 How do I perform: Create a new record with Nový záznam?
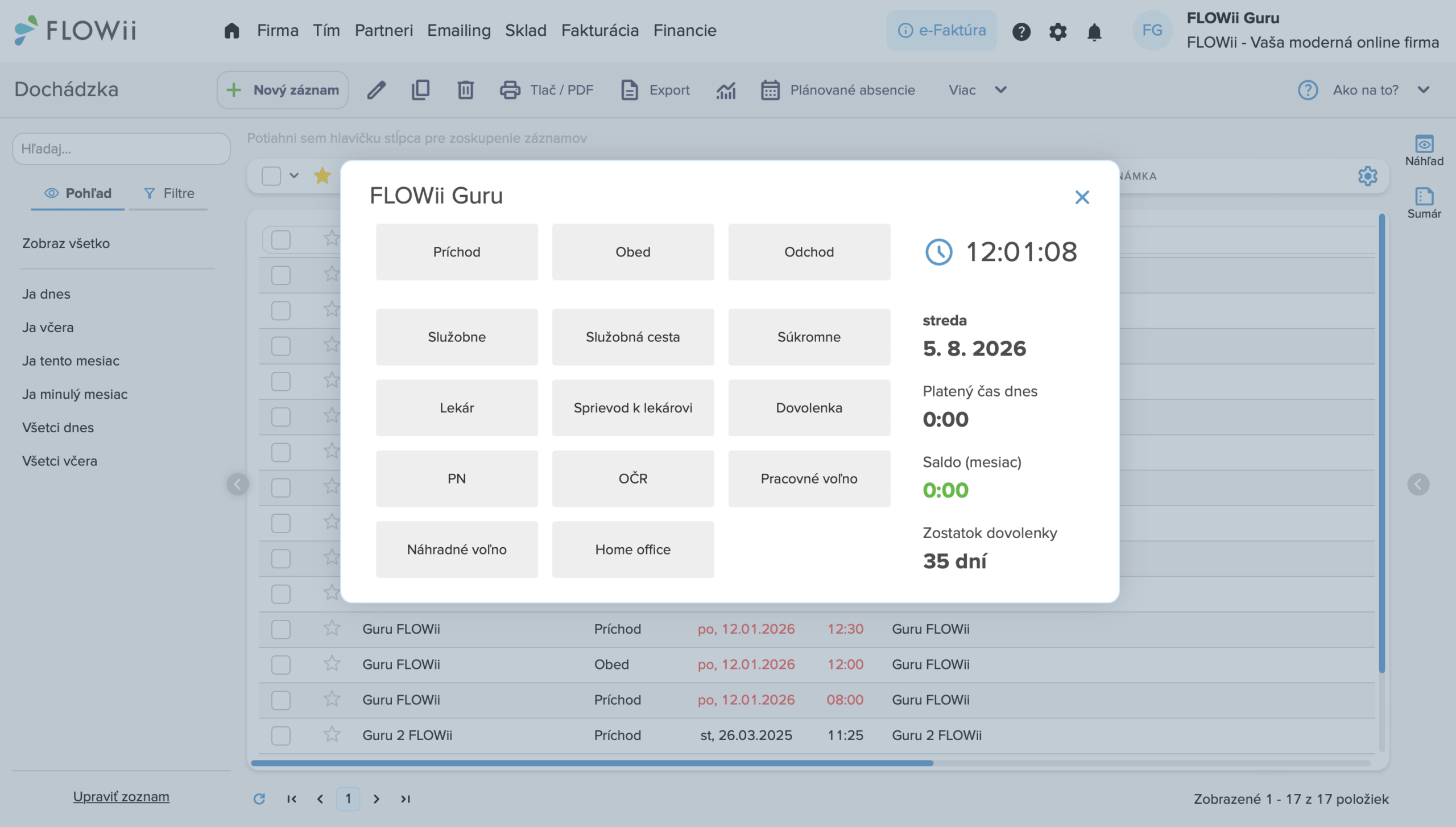pos(283,90)
